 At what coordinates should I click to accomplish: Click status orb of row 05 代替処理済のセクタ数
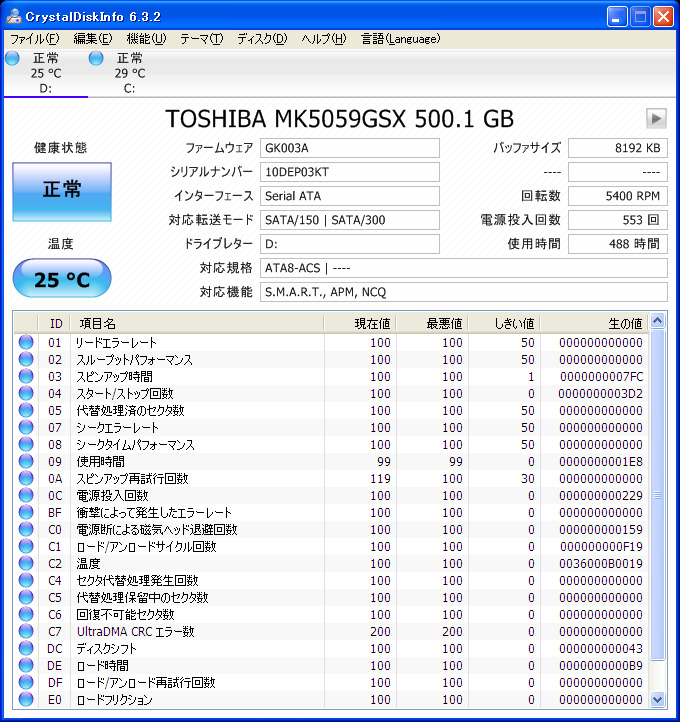click(x=26, y=410)
